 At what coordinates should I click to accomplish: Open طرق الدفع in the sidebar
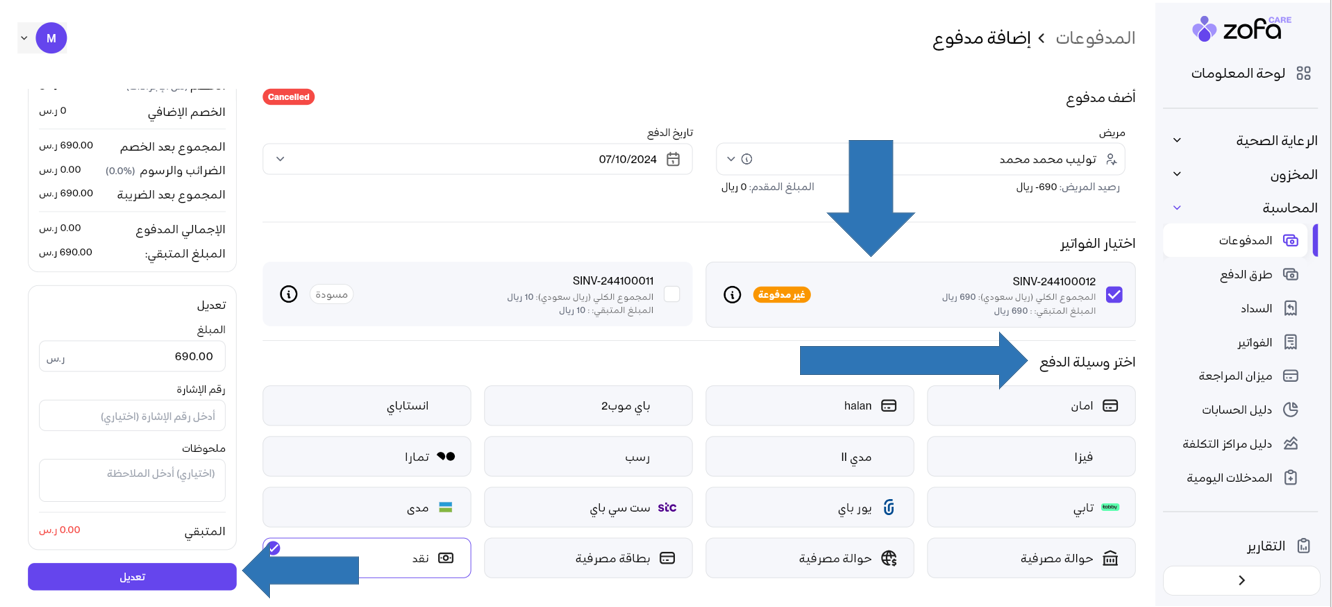tap(1245, 274)
